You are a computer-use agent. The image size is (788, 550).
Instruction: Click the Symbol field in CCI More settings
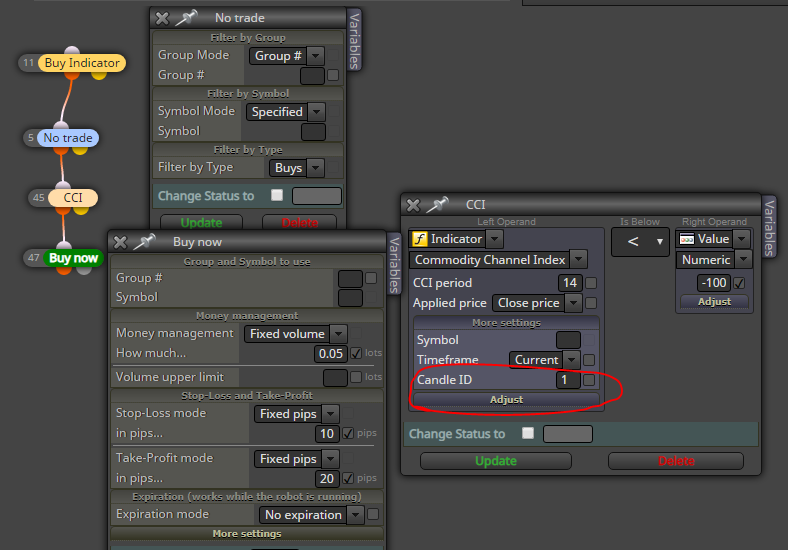[x=568, y=340]
